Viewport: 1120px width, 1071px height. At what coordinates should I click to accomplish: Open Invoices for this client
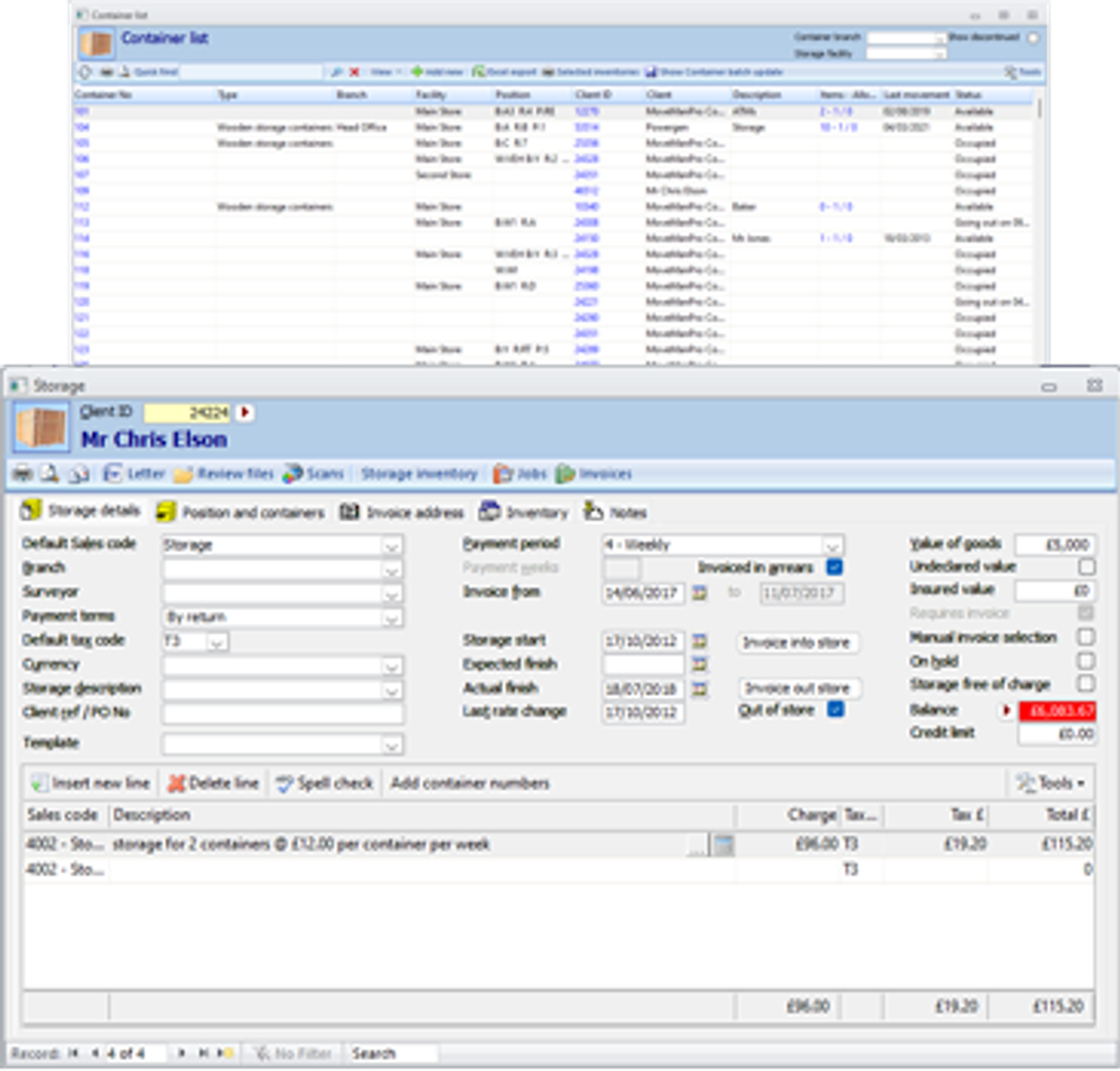(x=595, y=474)
